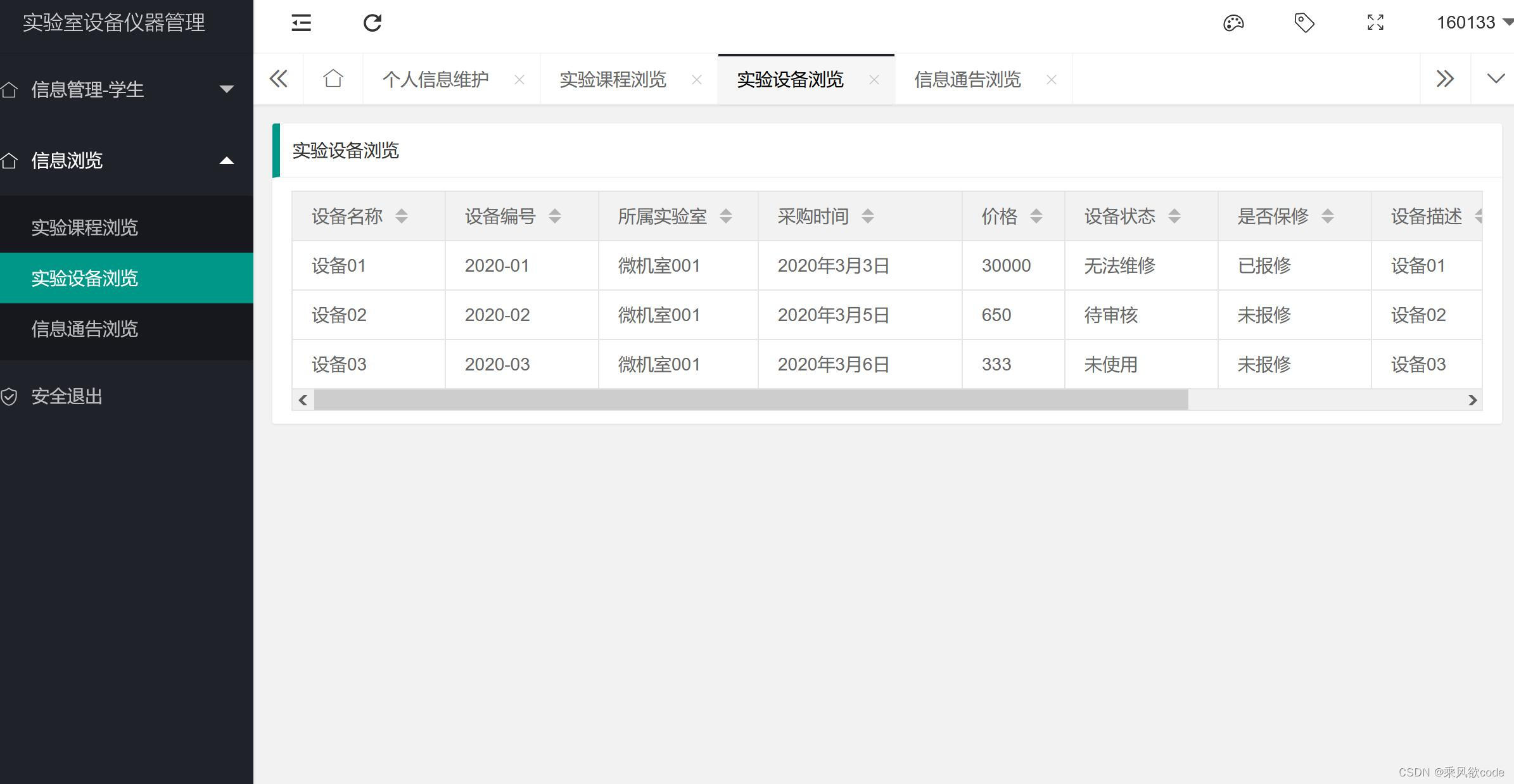Expand 信息管理-学生 sidebar menu
The width and height of the screenshot is (1514, 784).
[x=127, y=89]
